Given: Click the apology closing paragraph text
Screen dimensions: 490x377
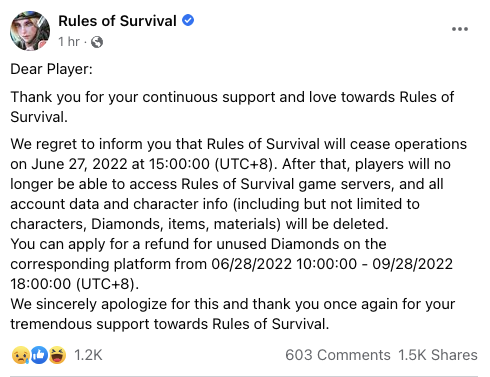Looking at the screenshot, I should point(233,314).
